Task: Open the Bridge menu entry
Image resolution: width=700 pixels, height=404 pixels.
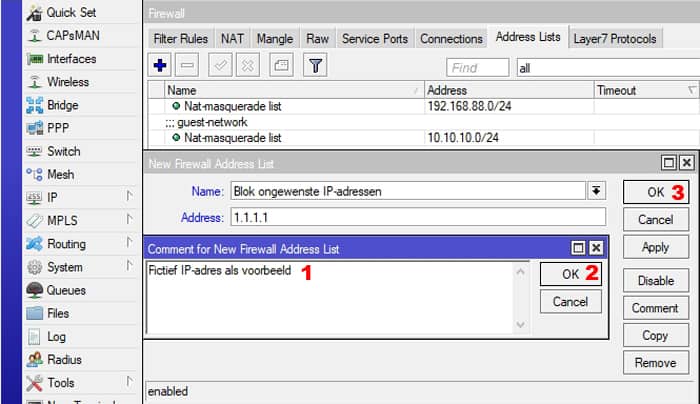Action: 52,105
